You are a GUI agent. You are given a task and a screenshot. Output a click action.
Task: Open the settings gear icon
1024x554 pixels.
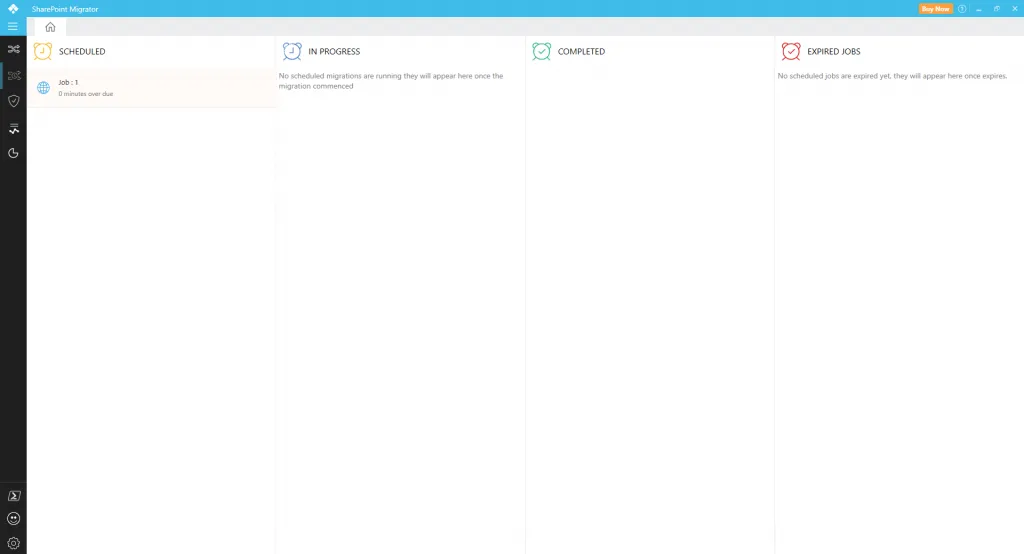(14, 543)
